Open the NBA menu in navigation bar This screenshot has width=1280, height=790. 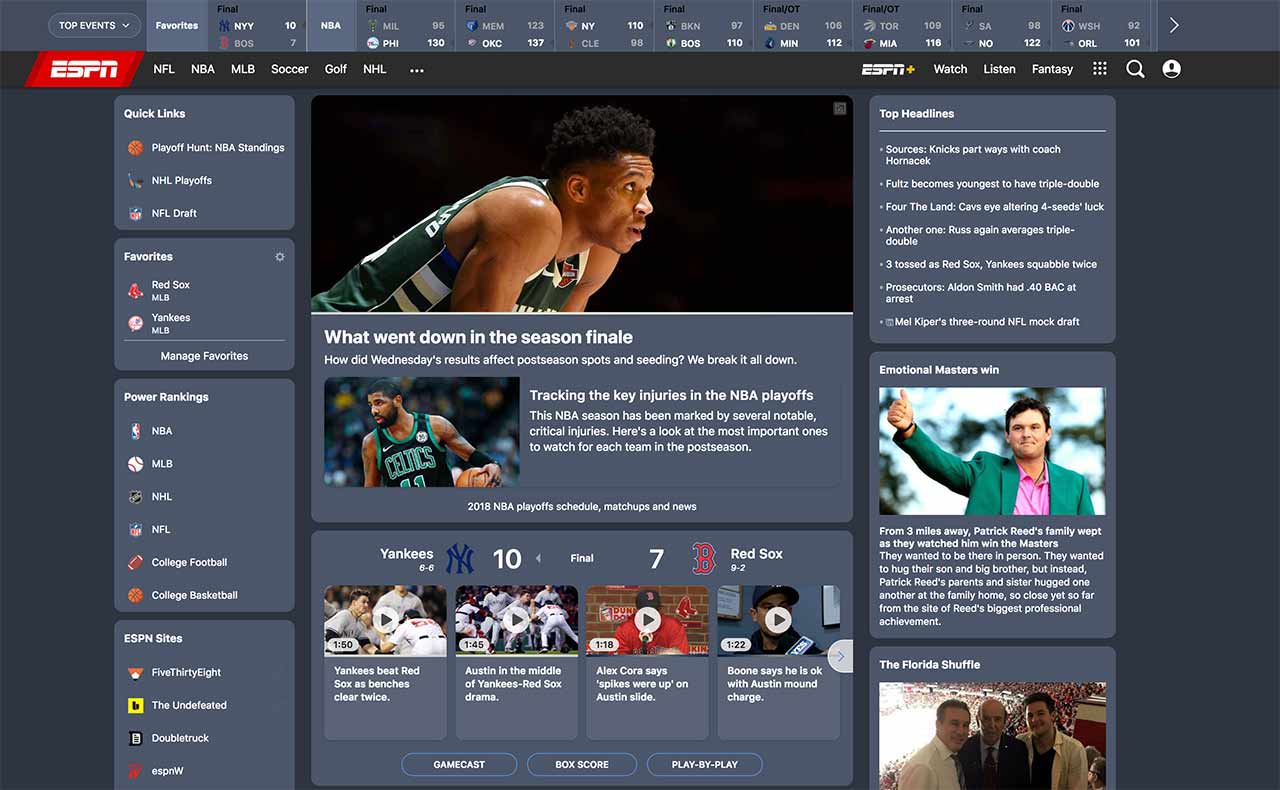tap(203, 69)
